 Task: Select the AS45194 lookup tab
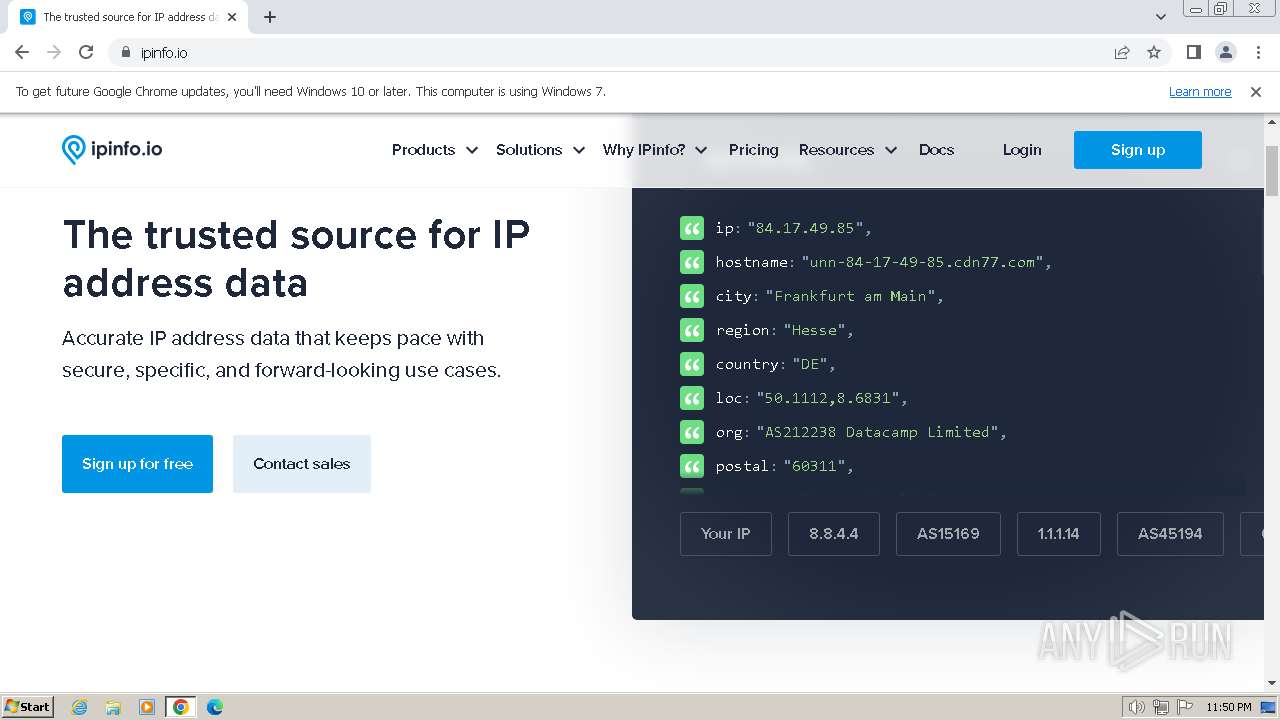[1170, 534]
